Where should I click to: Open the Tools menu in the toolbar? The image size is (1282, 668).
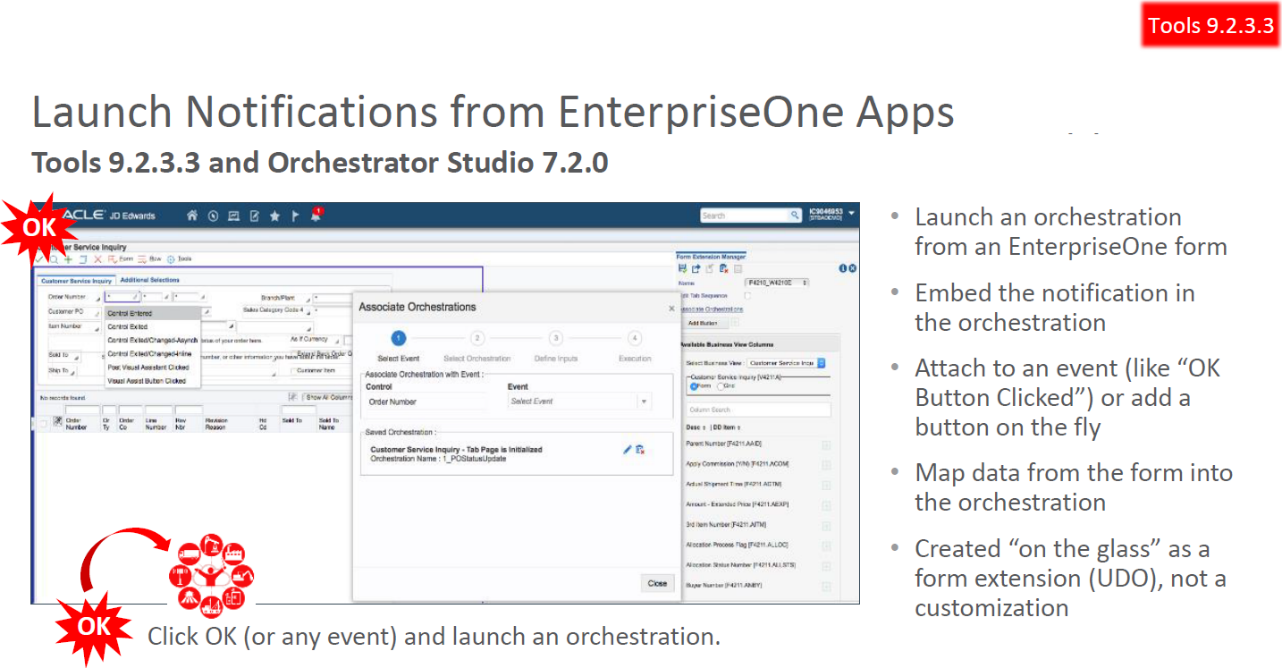pyautogui.click(x=180, y=259)
